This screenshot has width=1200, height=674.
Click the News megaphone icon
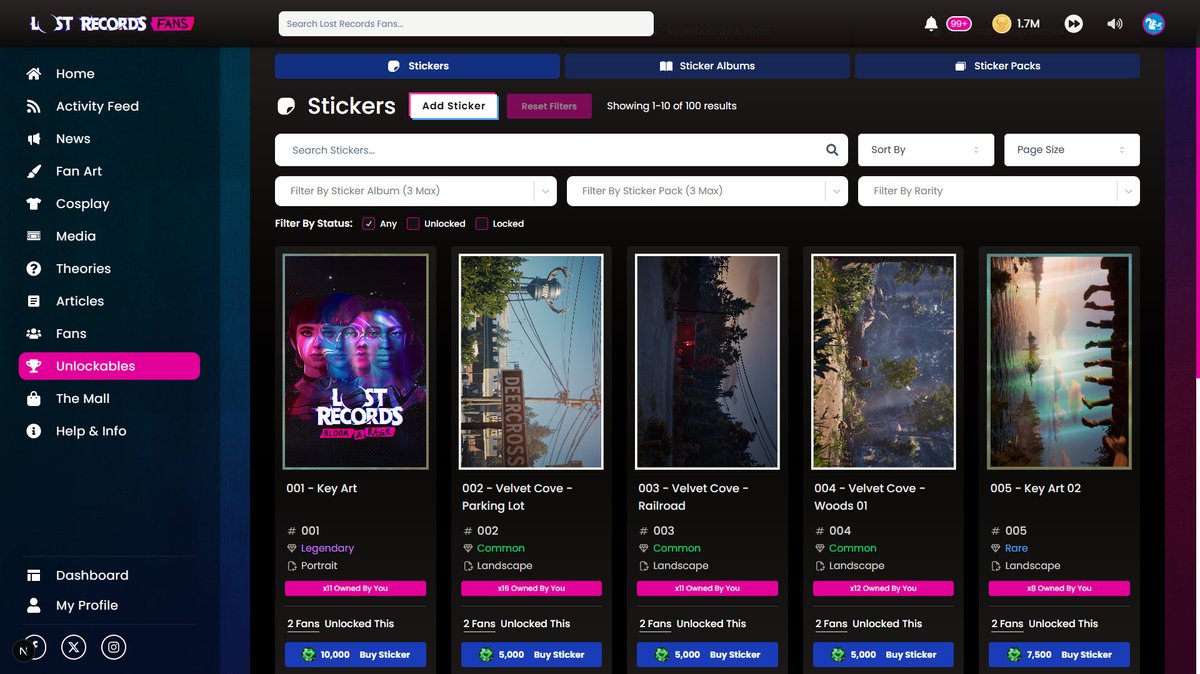34,139
